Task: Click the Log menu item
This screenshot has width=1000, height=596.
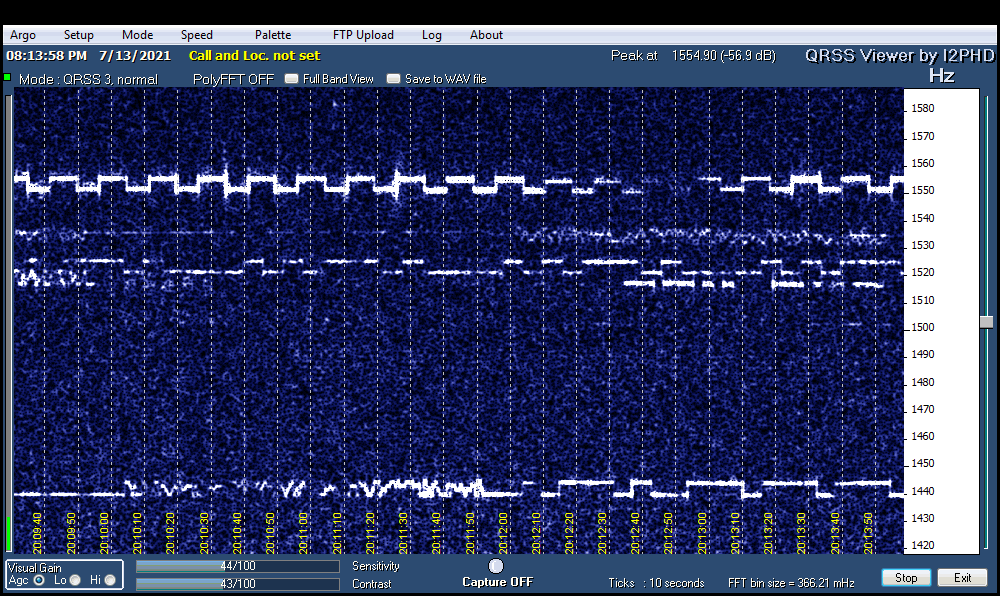Action: point(432,35)
